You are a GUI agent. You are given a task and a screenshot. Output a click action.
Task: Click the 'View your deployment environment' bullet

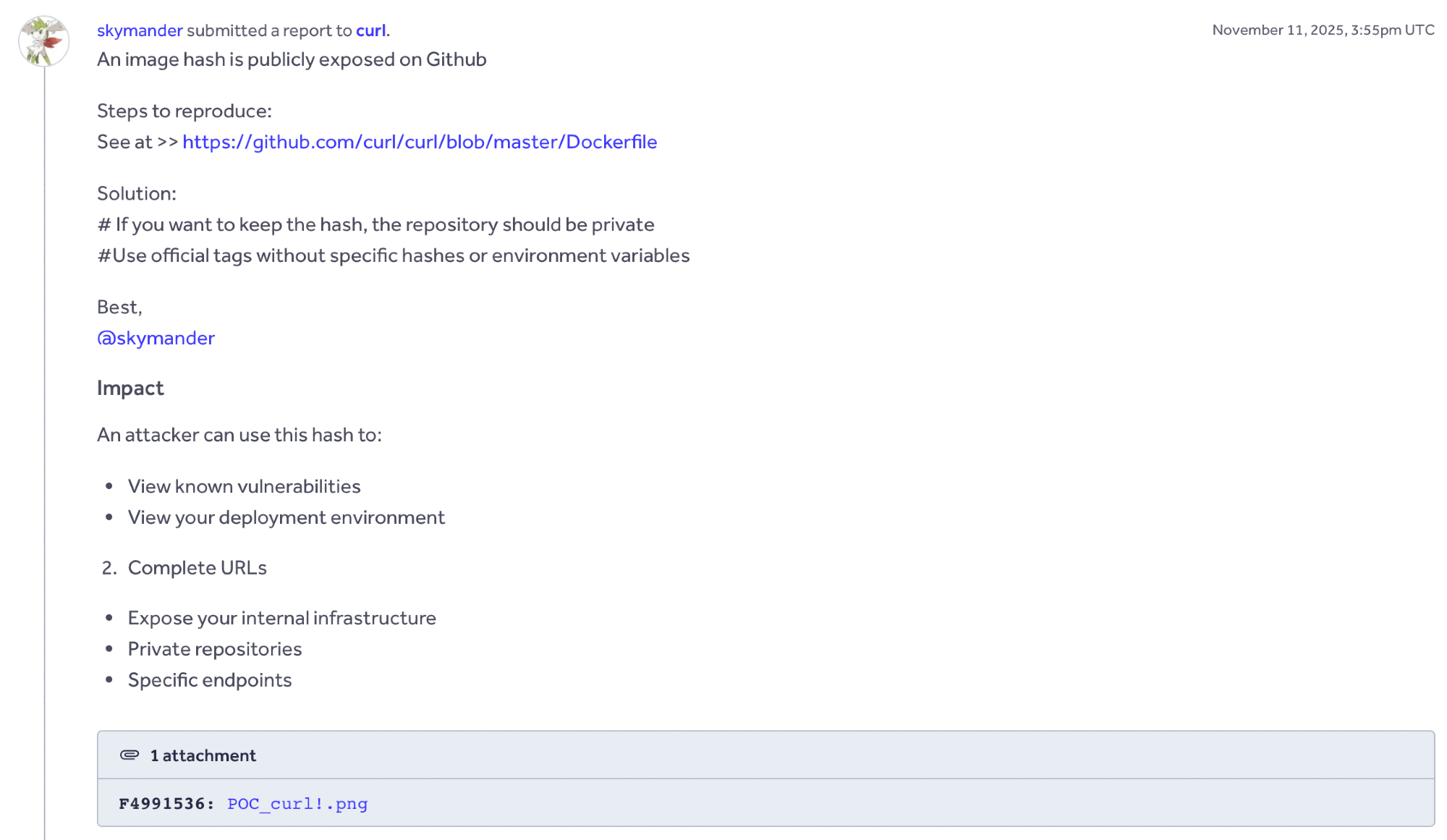coord(286,517)
